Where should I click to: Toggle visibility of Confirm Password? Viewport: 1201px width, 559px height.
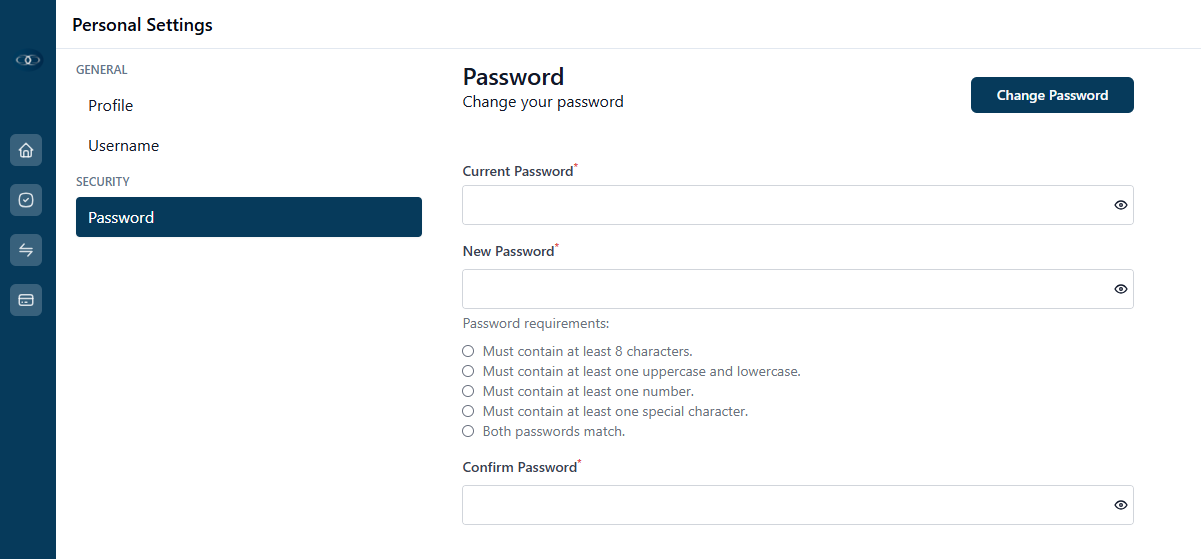tap(1121, 505)
